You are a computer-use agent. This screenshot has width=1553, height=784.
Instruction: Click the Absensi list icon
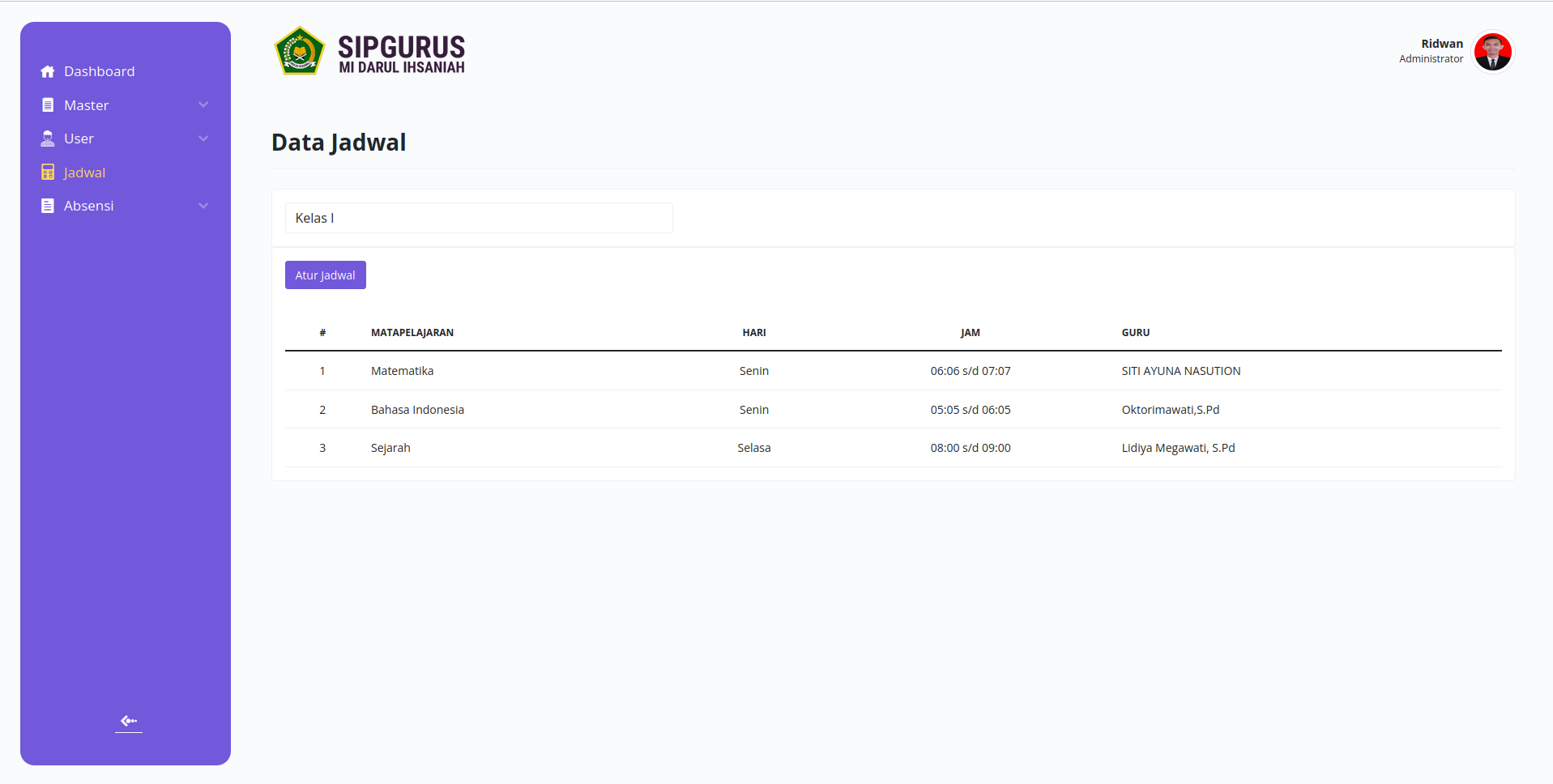pyautogui.click(x=48, y=206)
